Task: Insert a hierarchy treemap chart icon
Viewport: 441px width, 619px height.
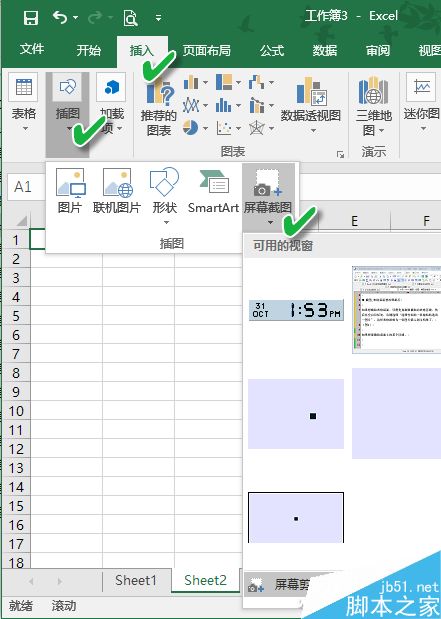Action: pos(224,83)
